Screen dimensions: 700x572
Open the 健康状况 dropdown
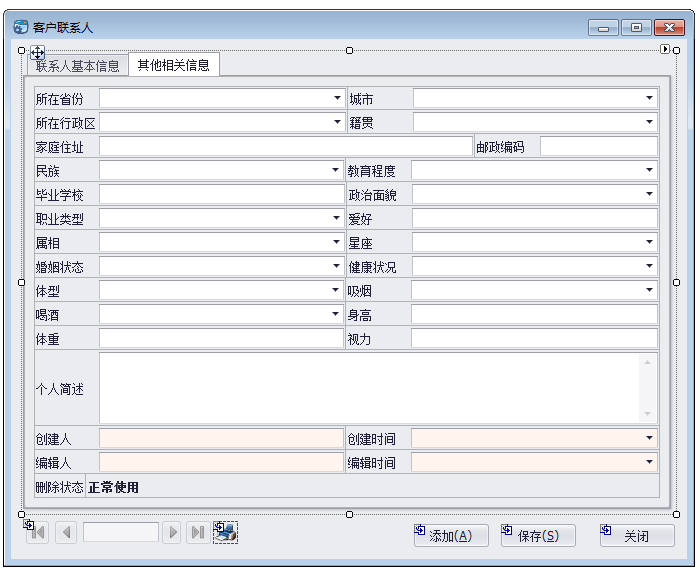(x=649, y=266)
